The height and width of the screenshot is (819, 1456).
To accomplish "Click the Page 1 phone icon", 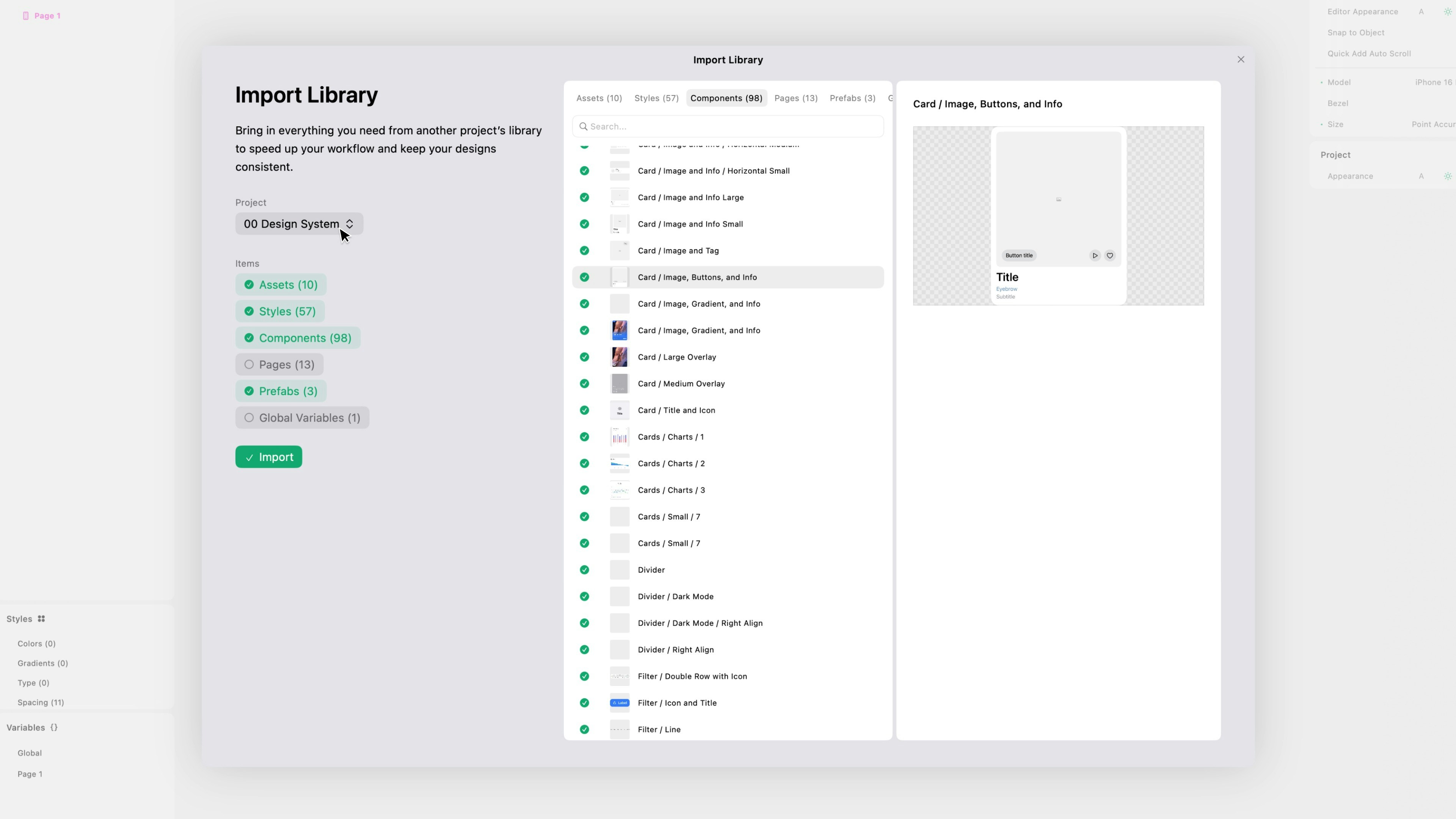I will 25,16.
